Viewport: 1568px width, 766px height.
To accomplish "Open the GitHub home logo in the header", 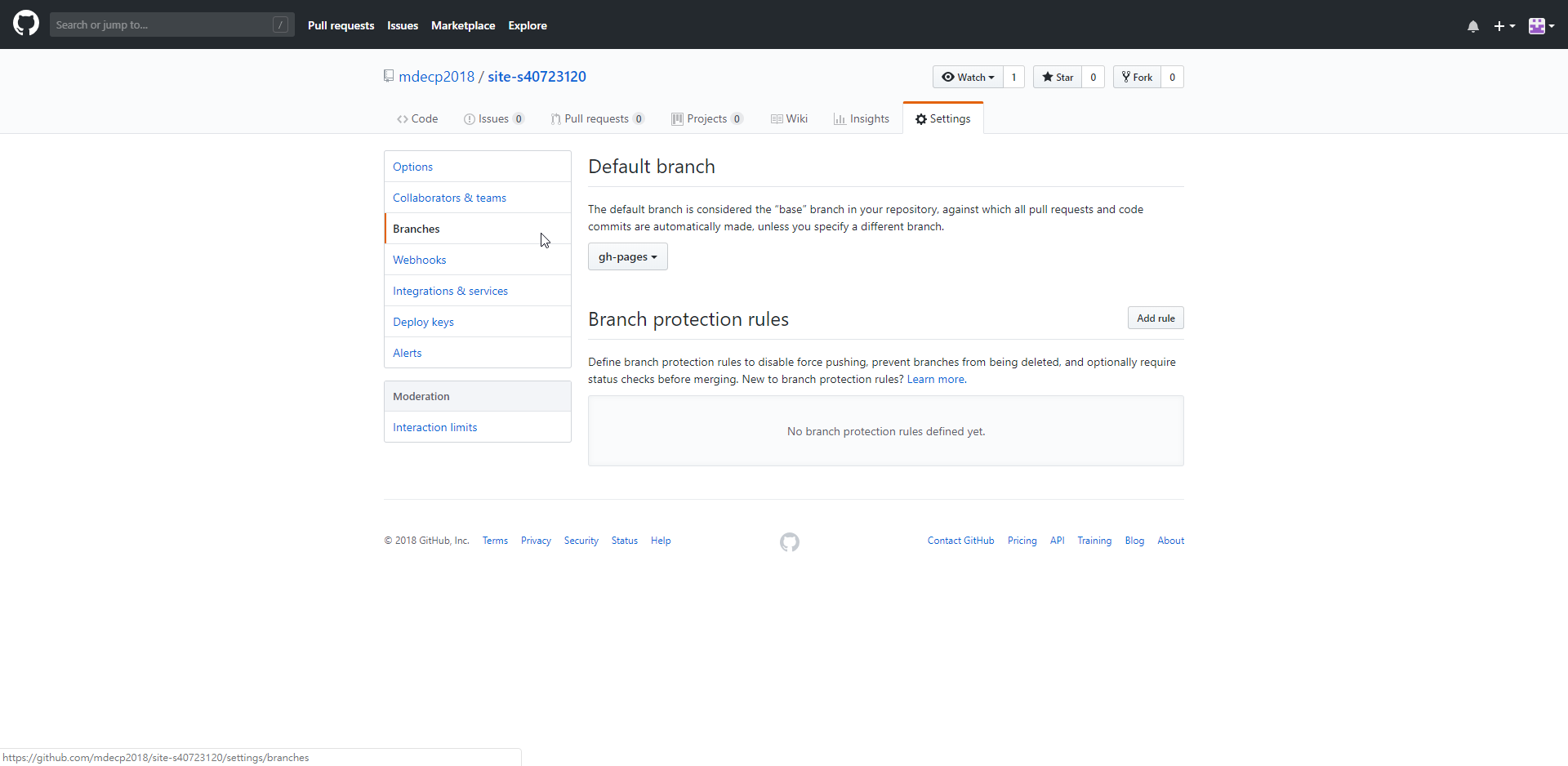I will 26,24.
